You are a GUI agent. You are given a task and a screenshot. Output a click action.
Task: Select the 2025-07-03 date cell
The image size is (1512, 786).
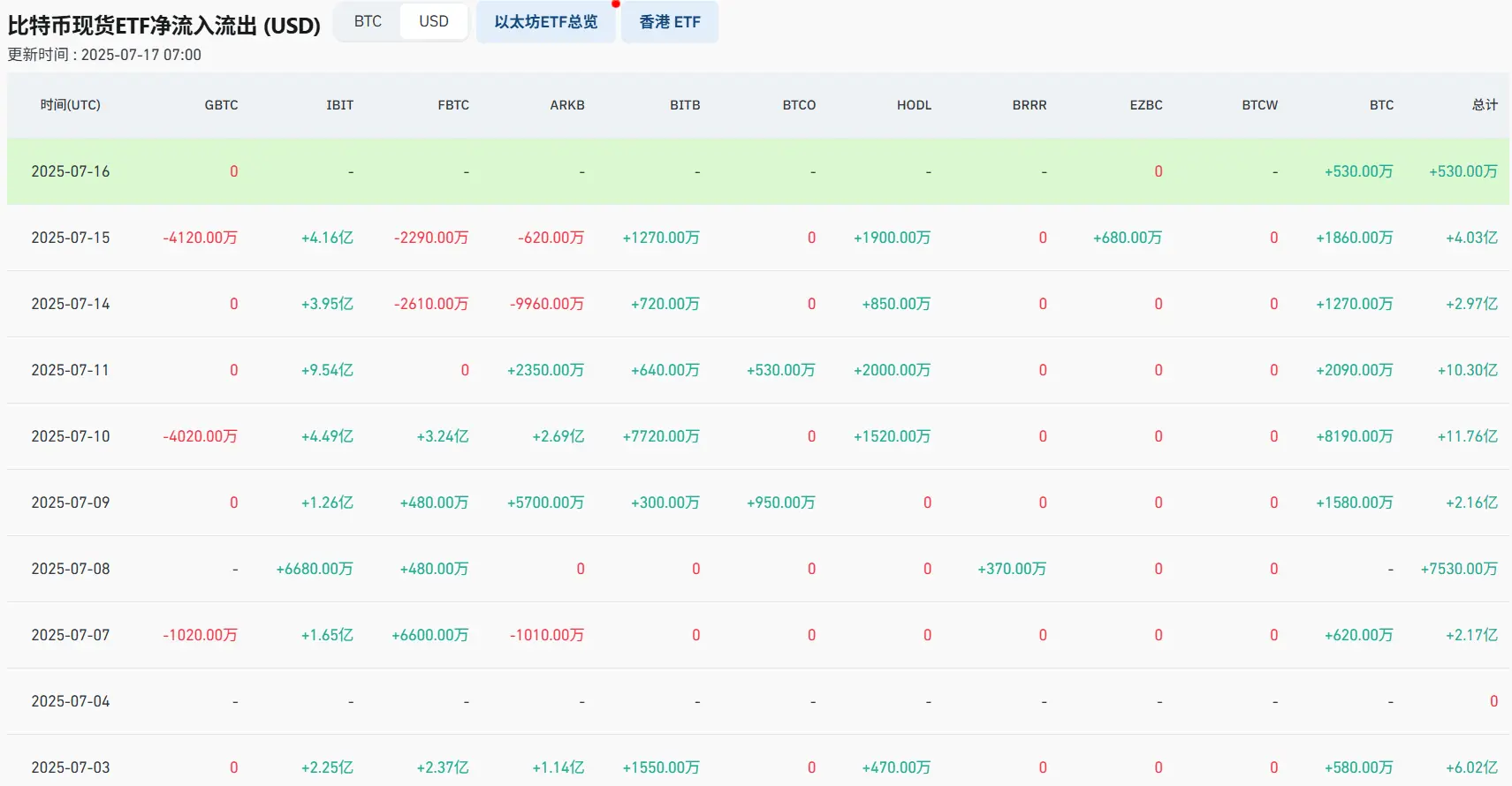tap(71, 767)
